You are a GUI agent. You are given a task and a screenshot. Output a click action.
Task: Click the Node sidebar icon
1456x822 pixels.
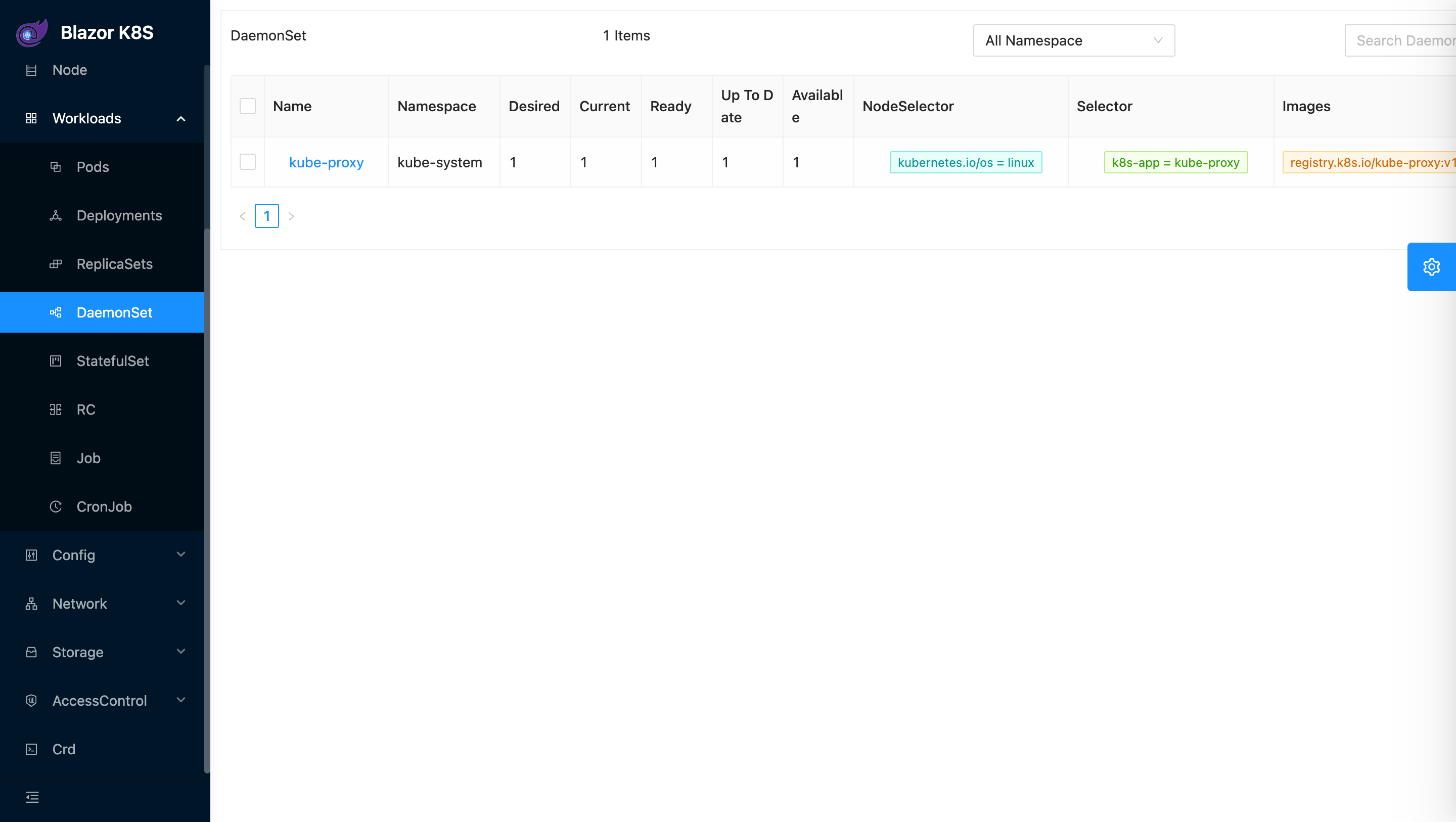pos(32,70)
